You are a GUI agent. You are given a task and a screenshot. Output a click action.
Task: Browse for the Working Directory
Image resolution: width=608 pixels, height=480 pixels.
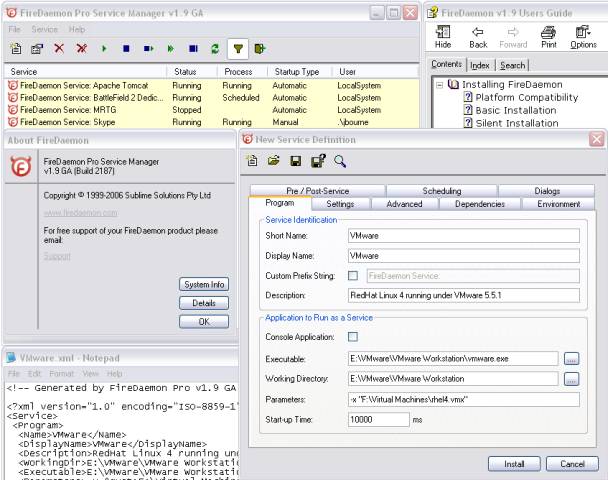tap(571, 379)
